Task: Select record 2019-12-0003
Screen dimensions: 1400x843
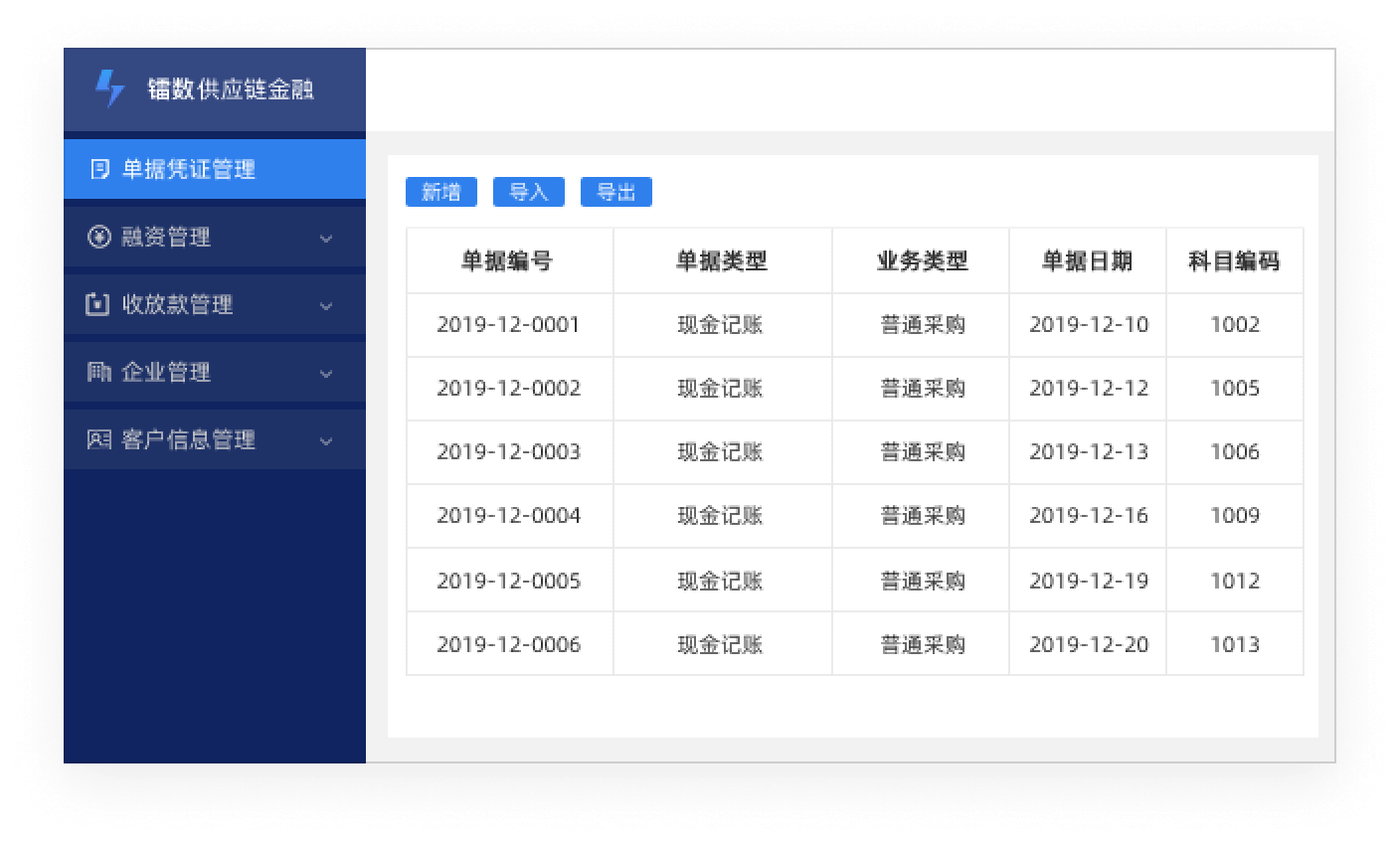Action: 508,452
